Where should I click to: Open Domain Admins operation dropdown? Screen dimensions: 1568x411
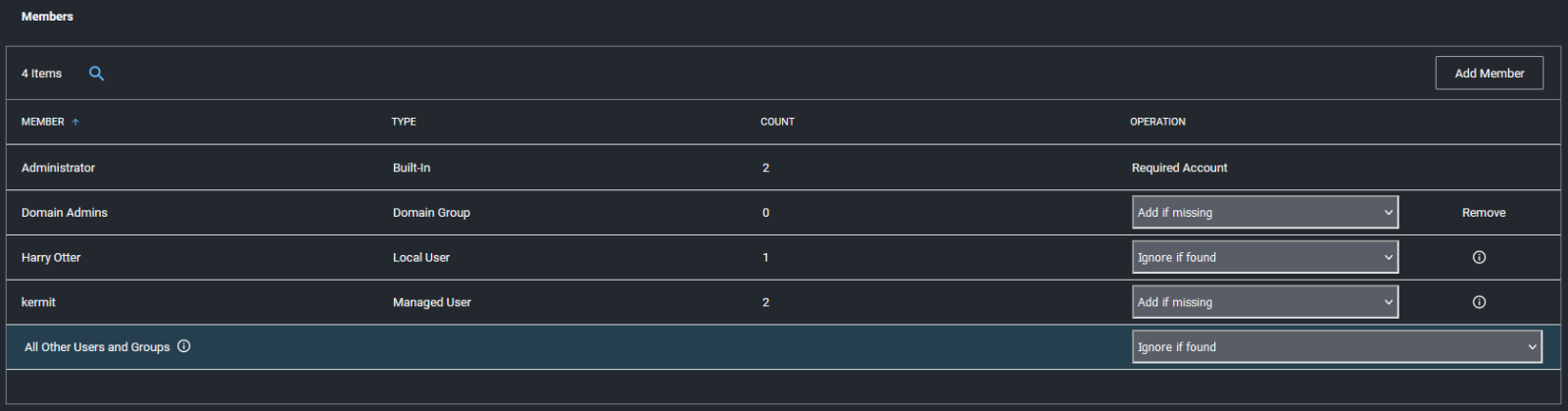click(x=1264, y=213)
